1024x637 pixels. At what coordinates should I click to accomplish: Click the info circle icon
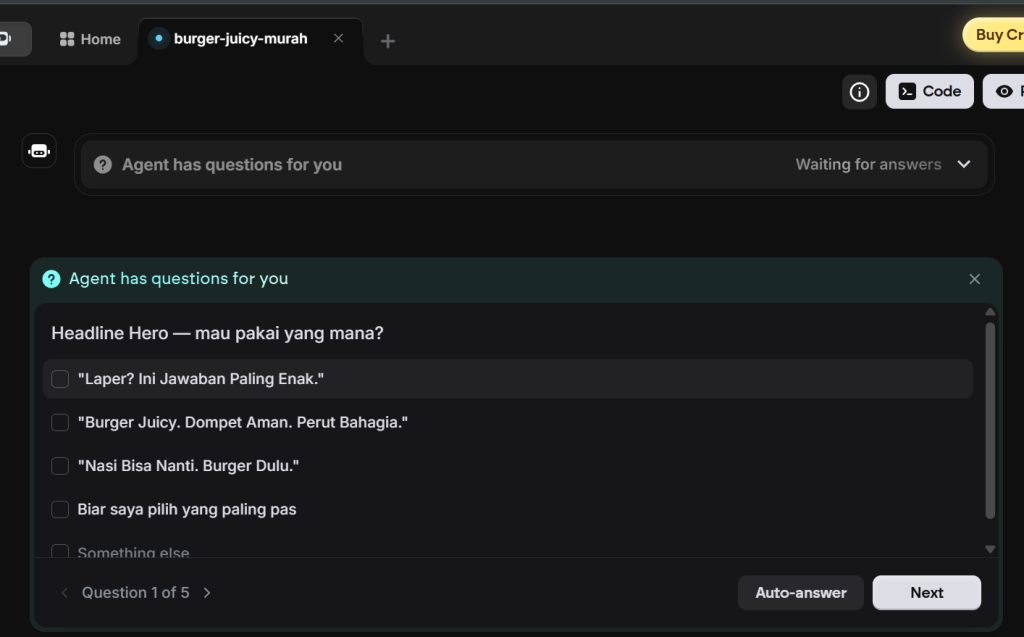(x=859, y=92)
